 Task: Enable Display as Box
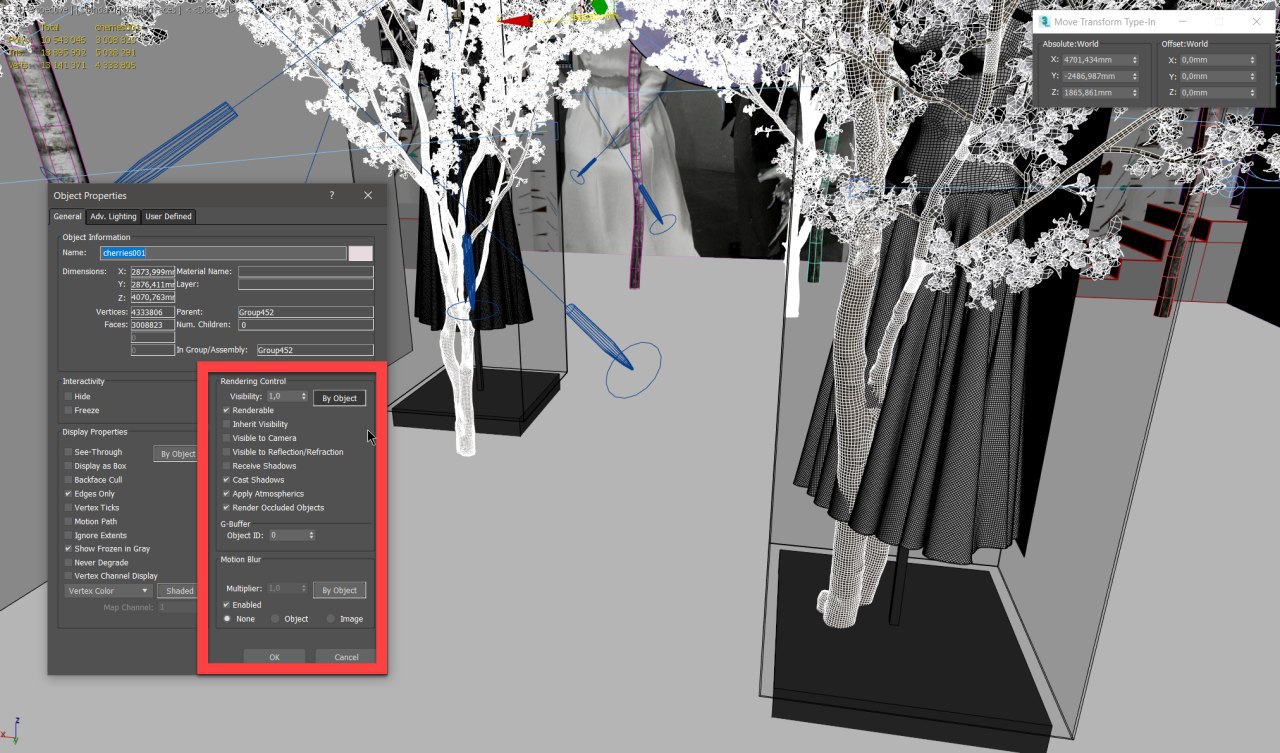click(69, 466)
